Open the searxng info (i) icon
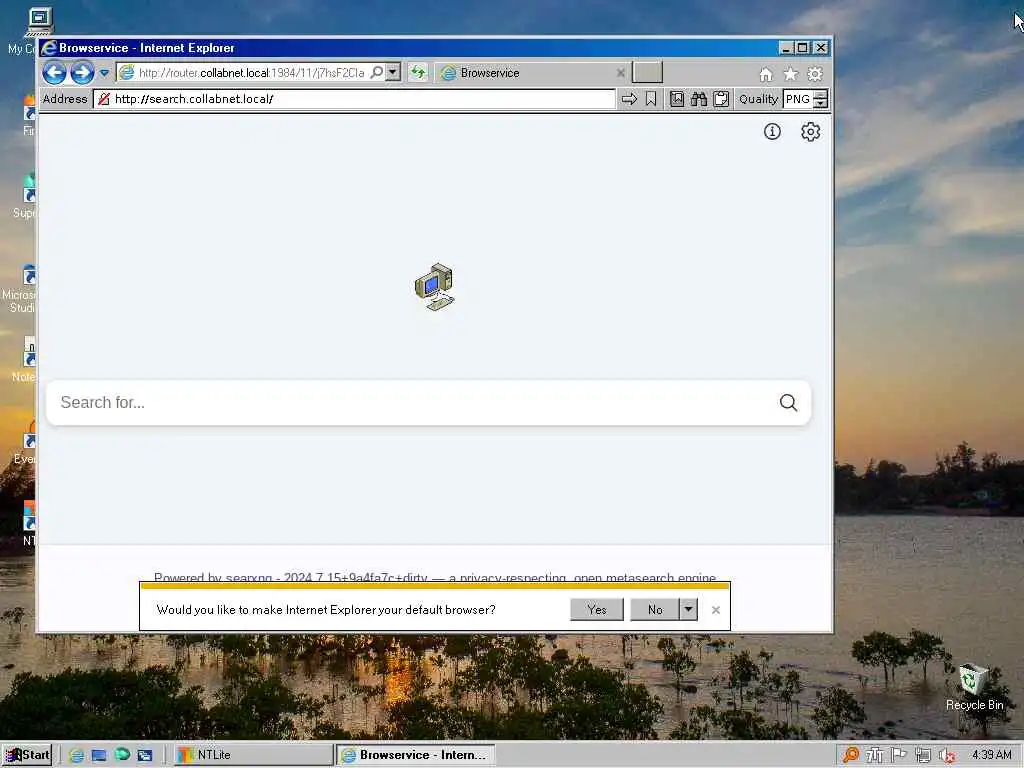 coord(772,132)
